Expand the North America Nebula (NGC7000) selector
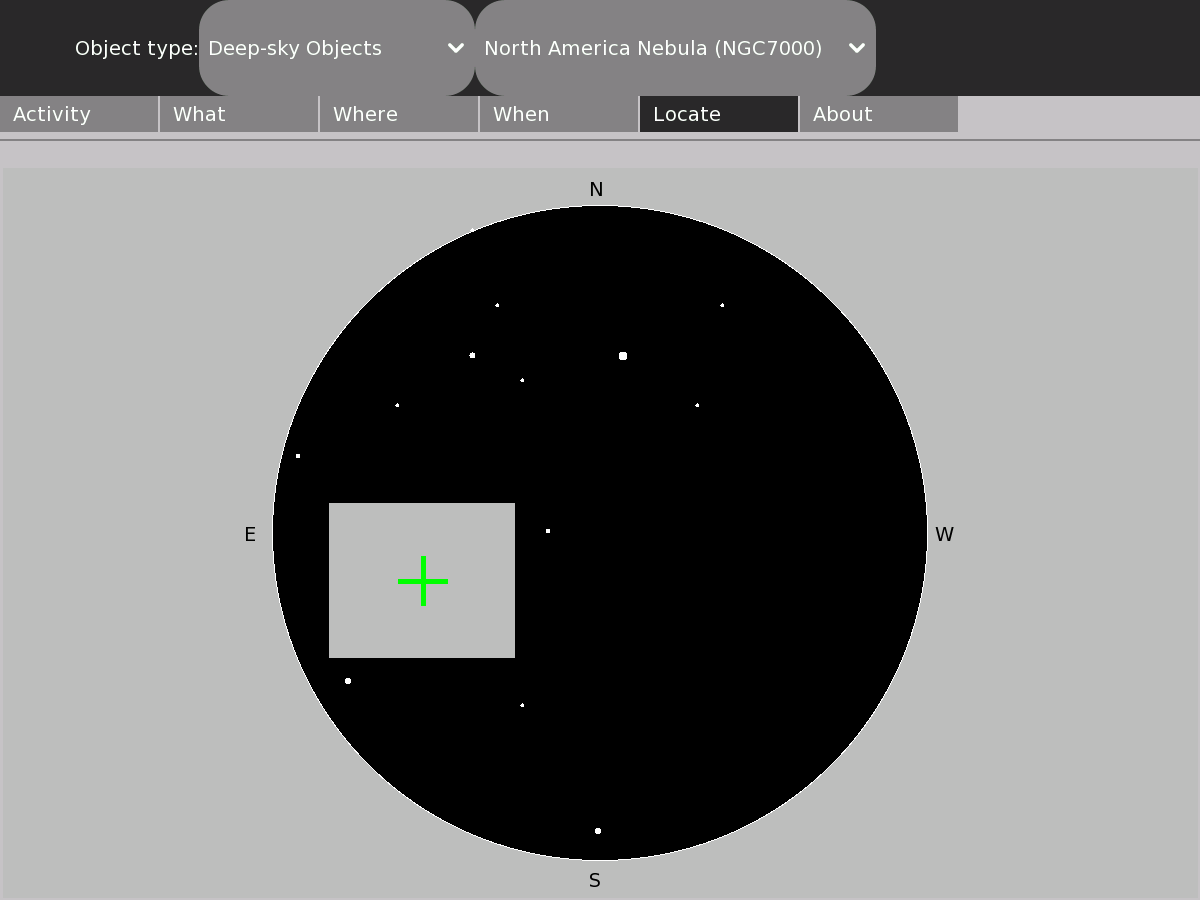This screenshot has height=900, width=1200. point(675,48)
